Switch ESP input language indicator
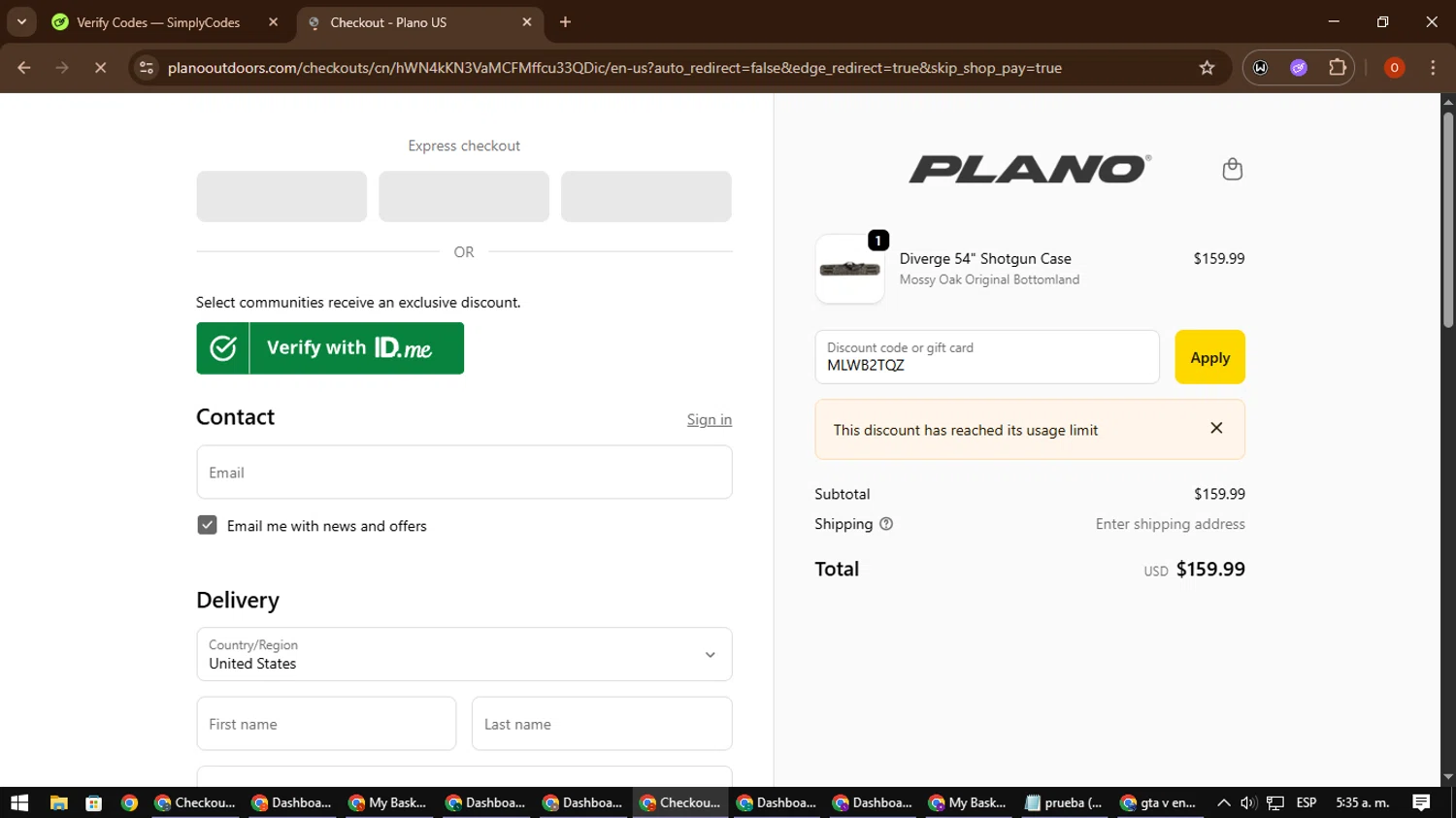 [x=1307, y=802]
